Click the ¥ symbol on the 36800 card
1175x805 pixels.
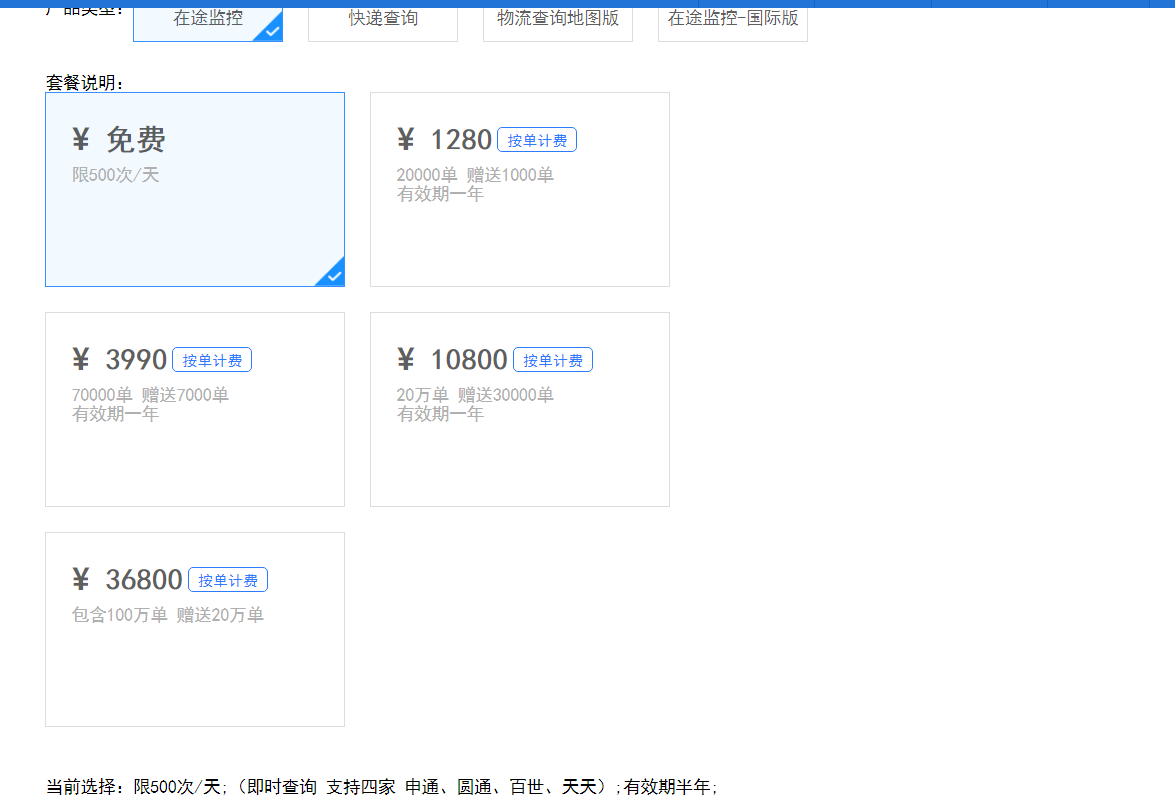point(80,579)
